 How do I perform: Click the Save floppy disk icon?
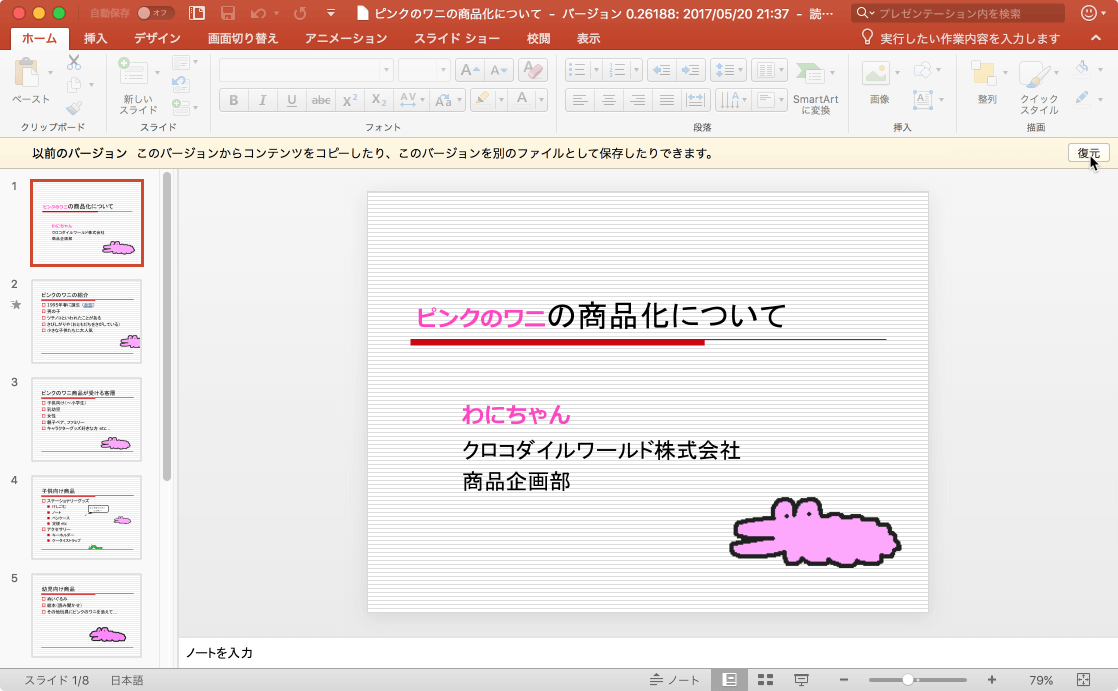(227, 14)
